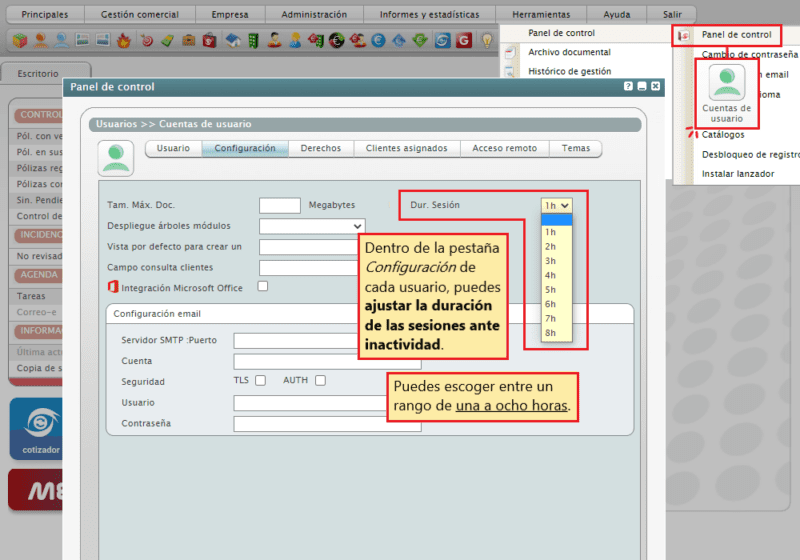Enable Integración Microsoft Office checkbox
Screen dimensions: 800x560
click(x=263, y=286)
